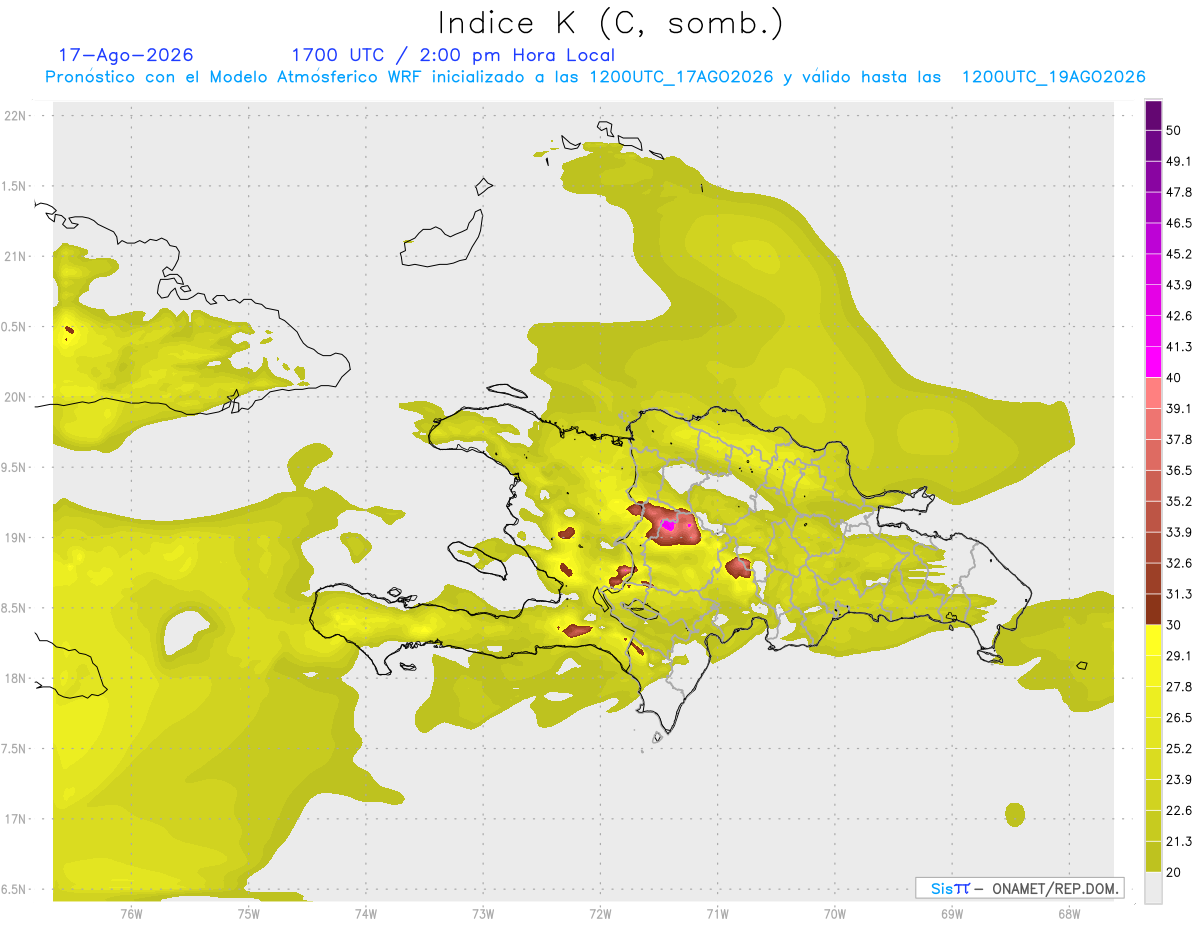Click the "73W" longitude label
Viewport: 1200px width, 927px height.
(483, 912)
